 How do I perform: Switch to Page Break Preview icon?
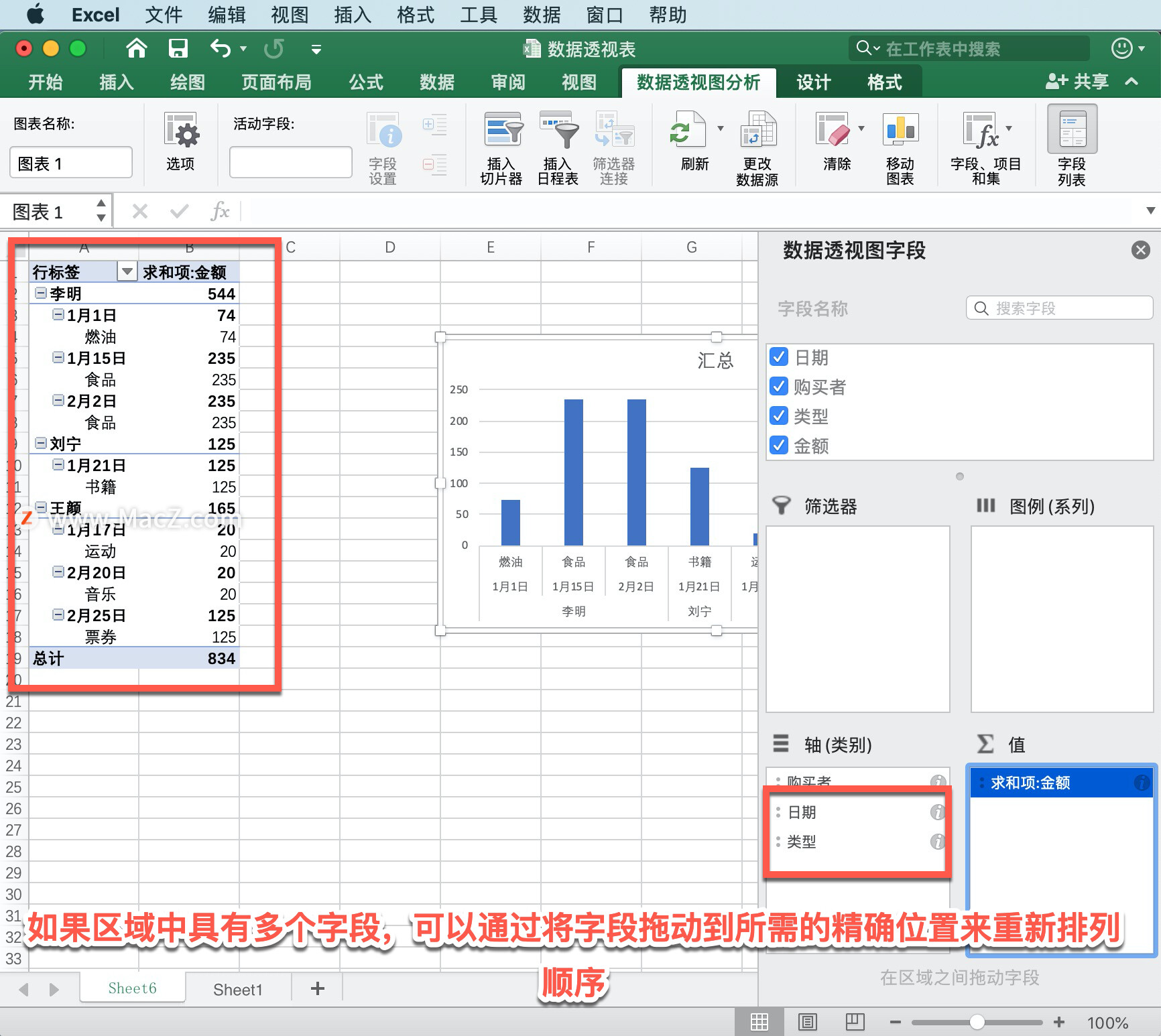point(855,1022)
